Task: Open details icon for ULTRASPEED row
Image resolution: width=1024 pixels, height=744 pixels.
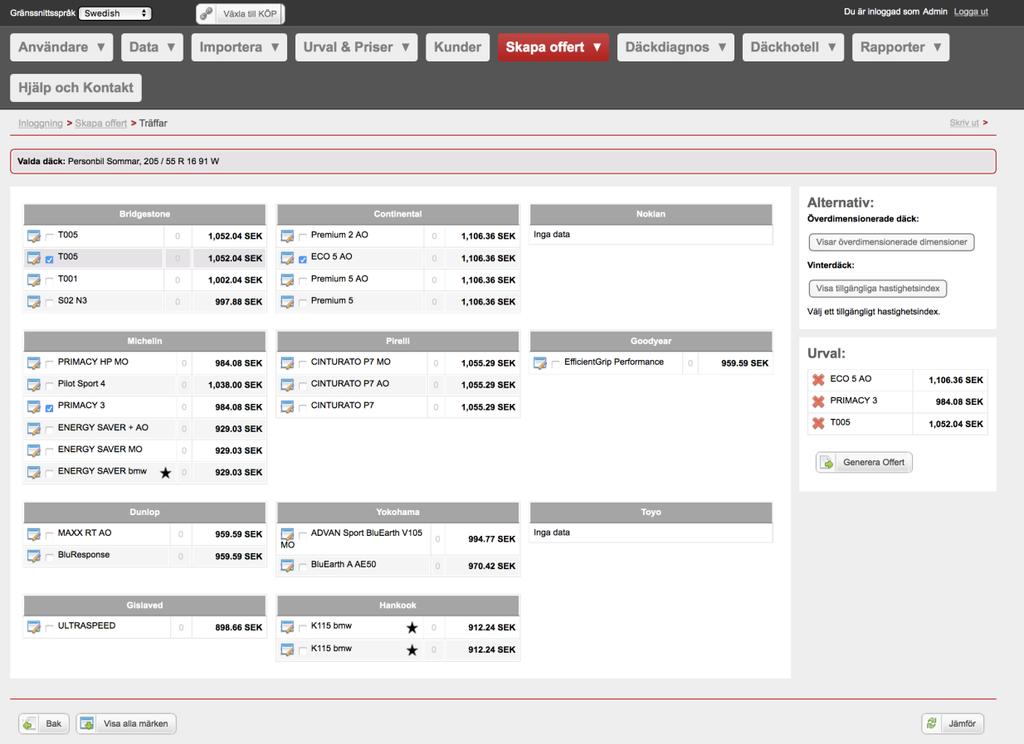Action: [33, 627]
